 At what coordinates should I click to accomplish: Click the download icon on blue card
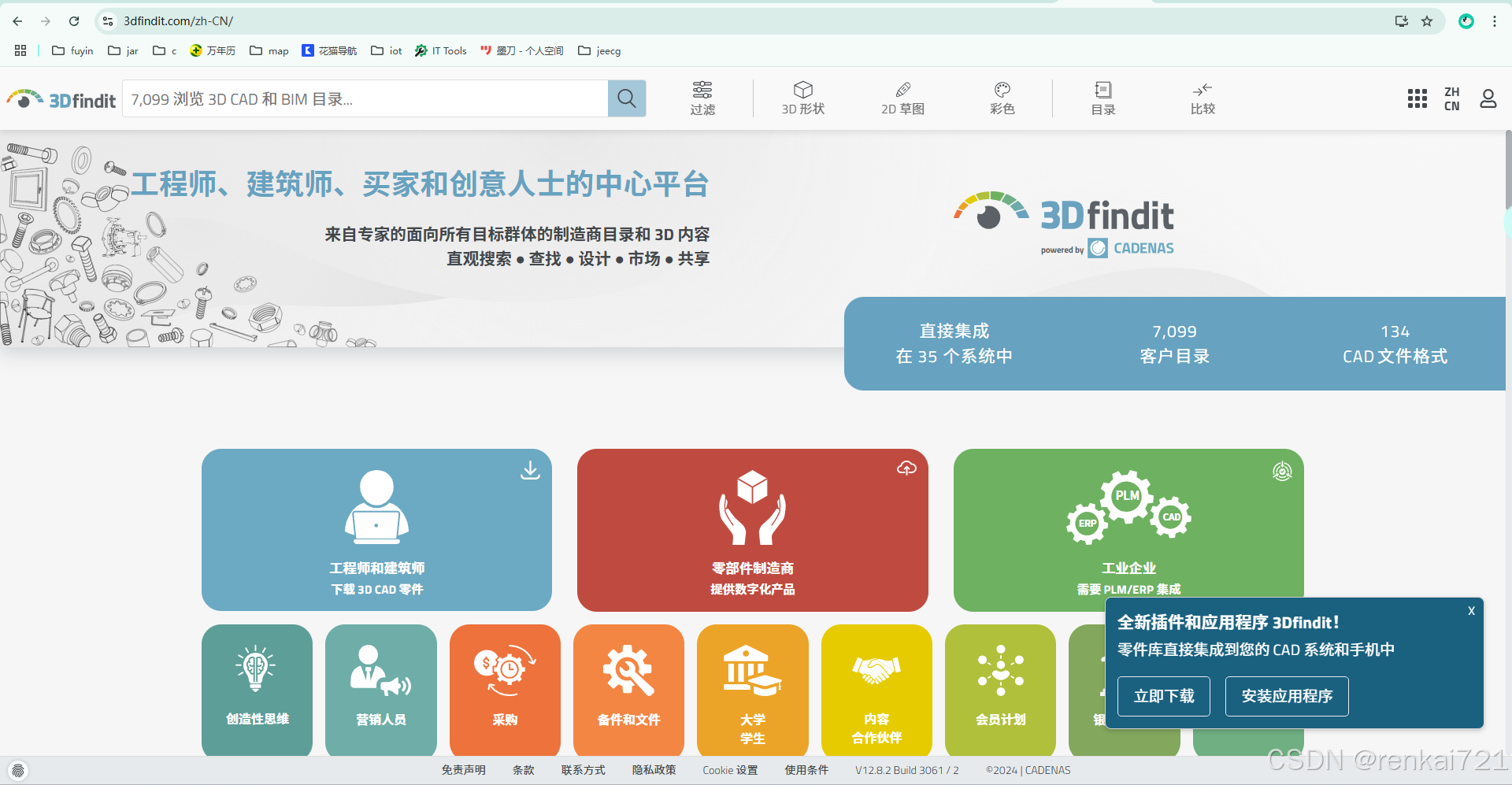coord(531,470)
